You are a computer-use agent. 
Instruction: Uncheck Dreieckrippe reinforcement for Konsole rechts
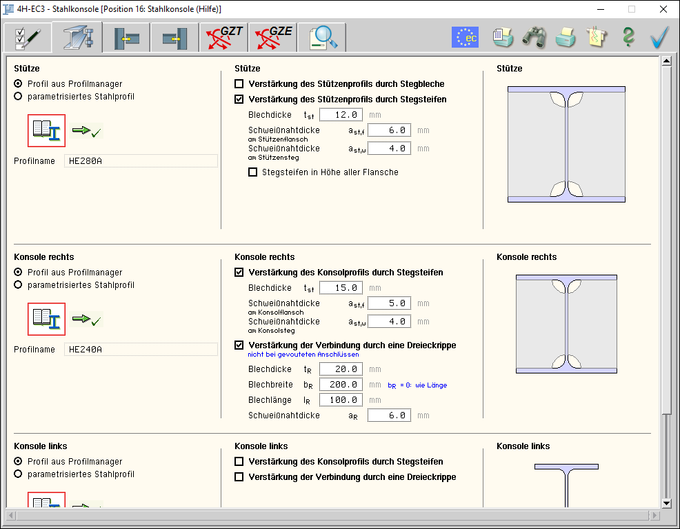coord(239,345)
